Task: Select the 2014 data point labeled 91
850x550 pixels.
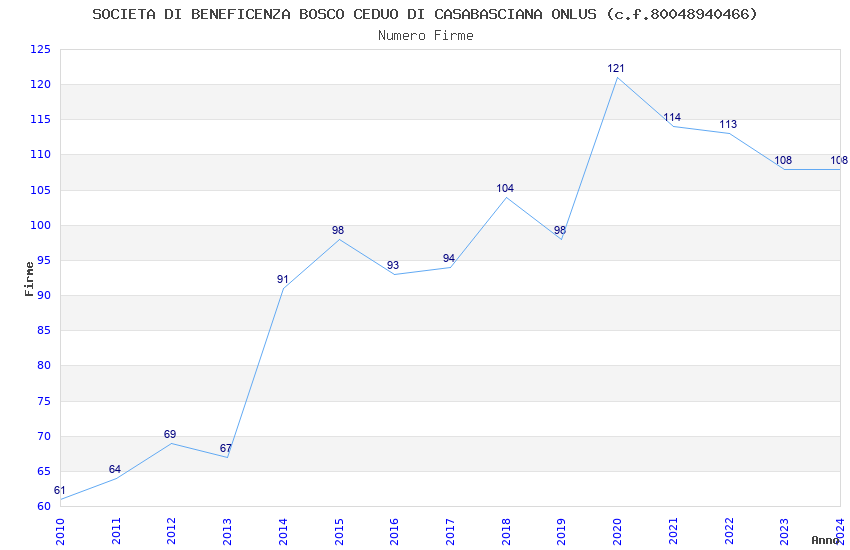Action: [x=282, y=279]
